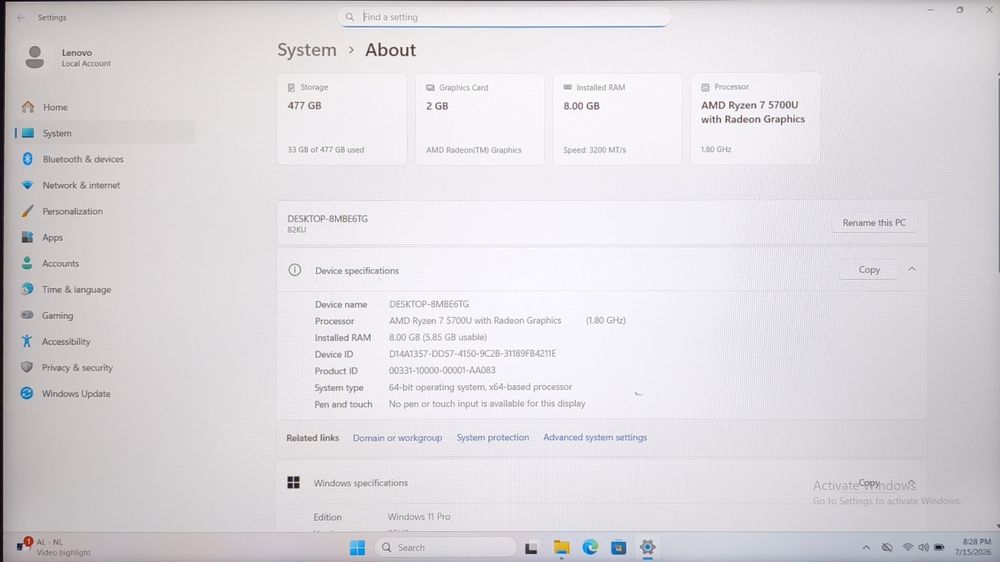The image size is (1000, 562).
Task: Click the Device specifications info icon
Action: pyautogui.click(x=295, y=270)
